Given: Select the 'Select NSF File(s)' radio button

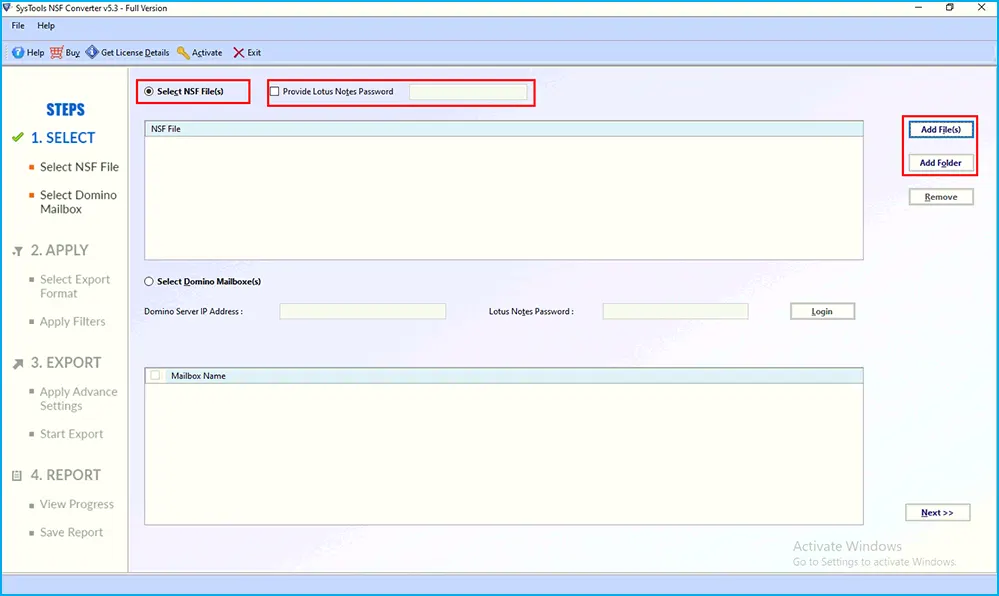Looking at the screenshot, I should coord(148,91).
